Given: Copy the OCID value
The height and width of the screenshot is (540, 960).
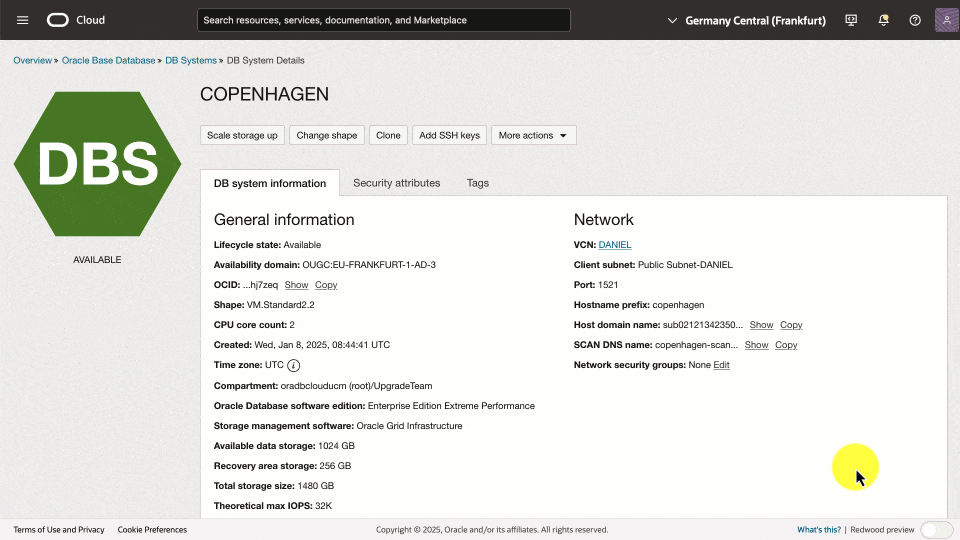Looking at the screenshot, I should tap(326, 285).
